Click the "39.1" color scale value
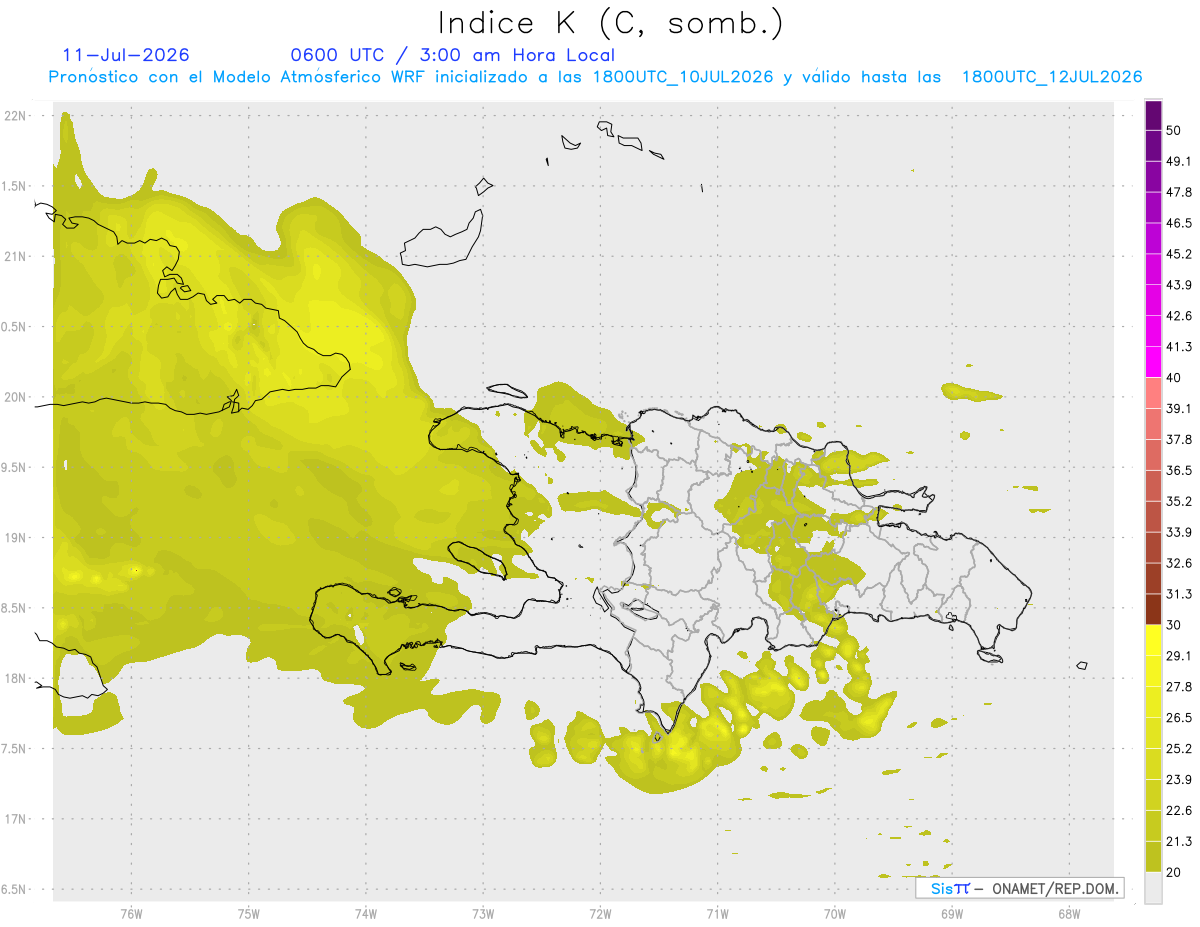Screen dimensions: 1200x927 (1179, 408)
